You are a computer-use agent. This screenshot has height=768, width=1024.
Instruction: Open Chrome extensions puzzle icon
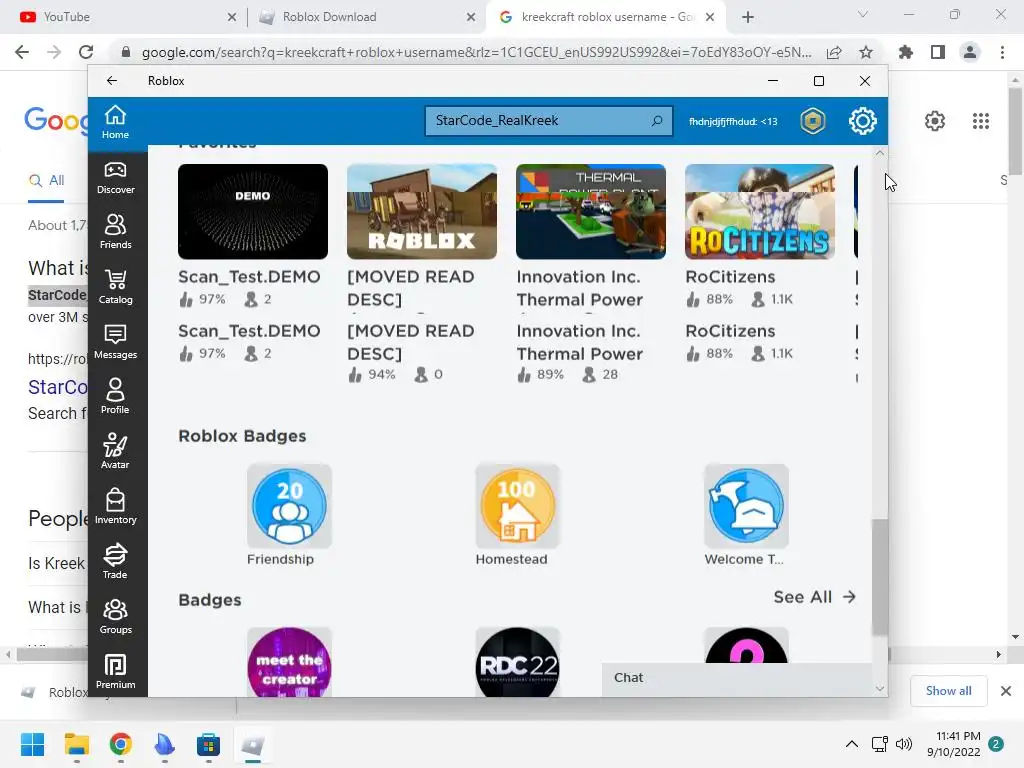click(906, 52)
